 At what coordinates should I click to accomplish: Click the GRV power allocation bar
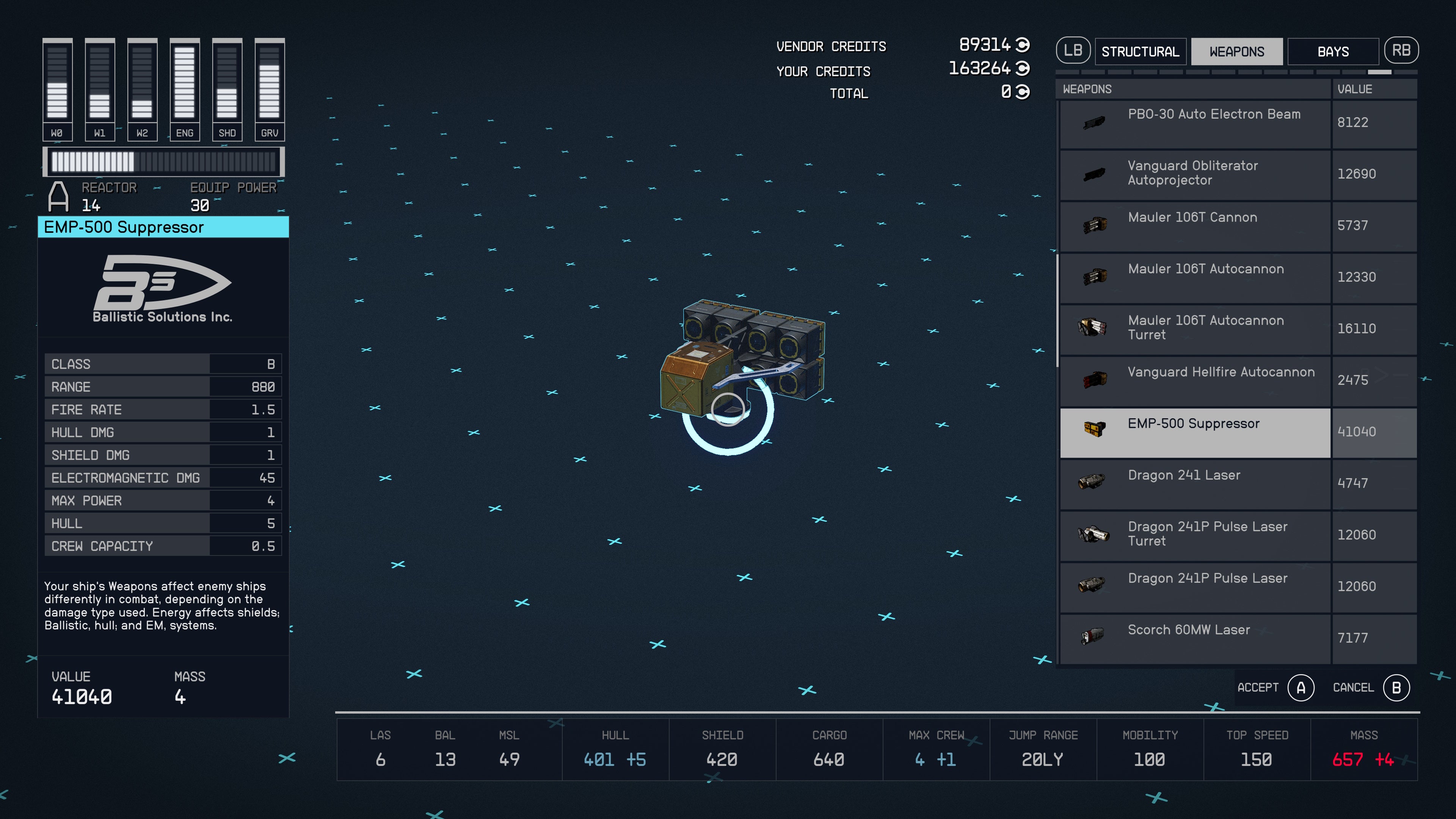(269, 83)
